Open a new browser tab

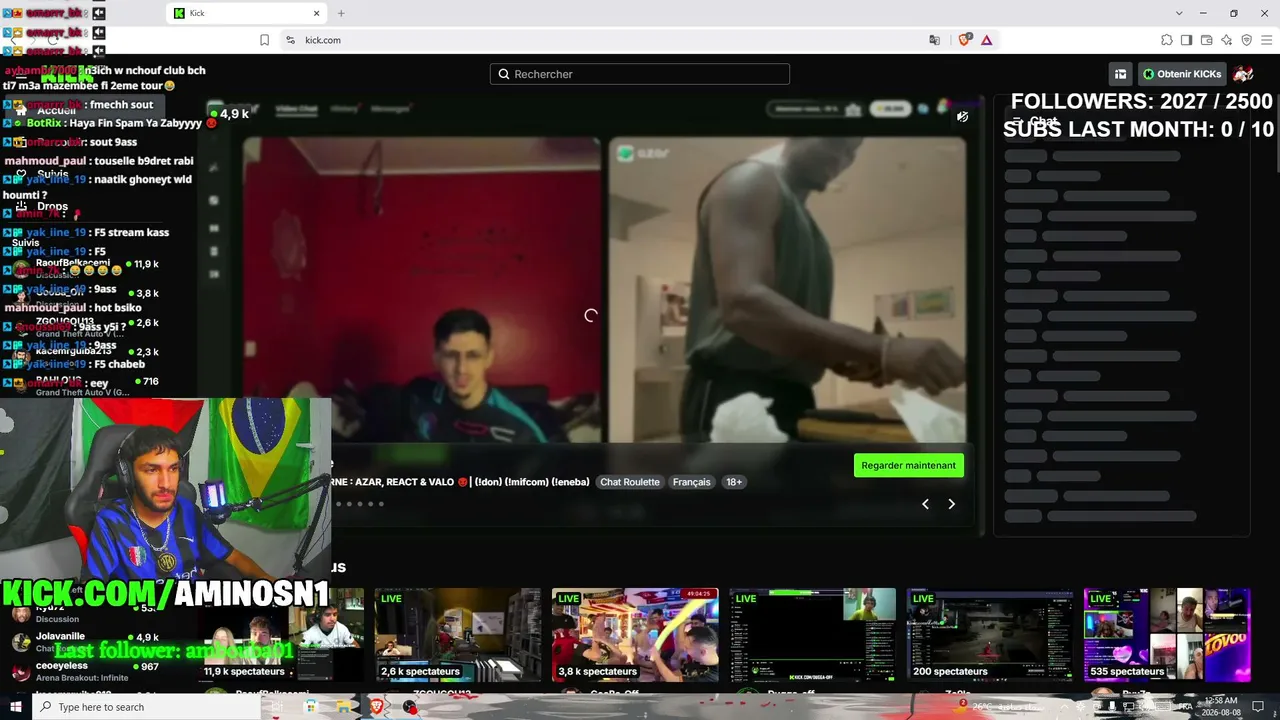pyautogui.click(x=341, y=13)
